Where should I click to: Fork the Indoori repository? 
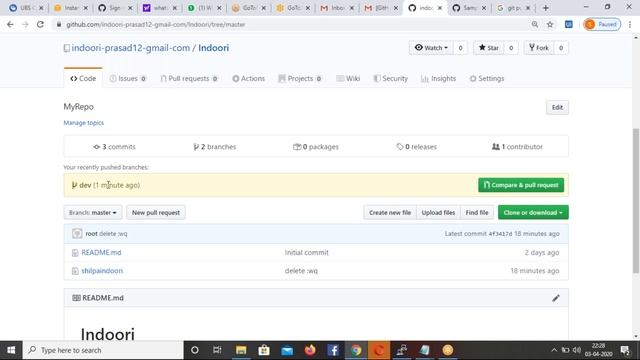click(x=539, y=48)
